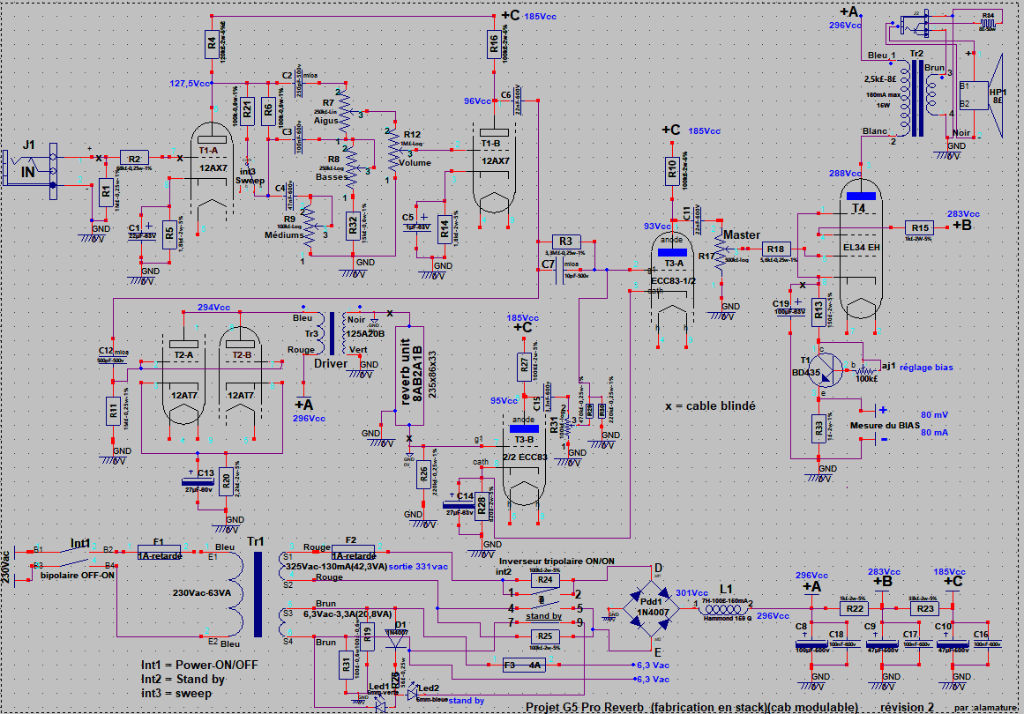Toggle the int3 Sweep switch
The width and height of the screenshot is (1024, 714).
[x=246, y=174]
